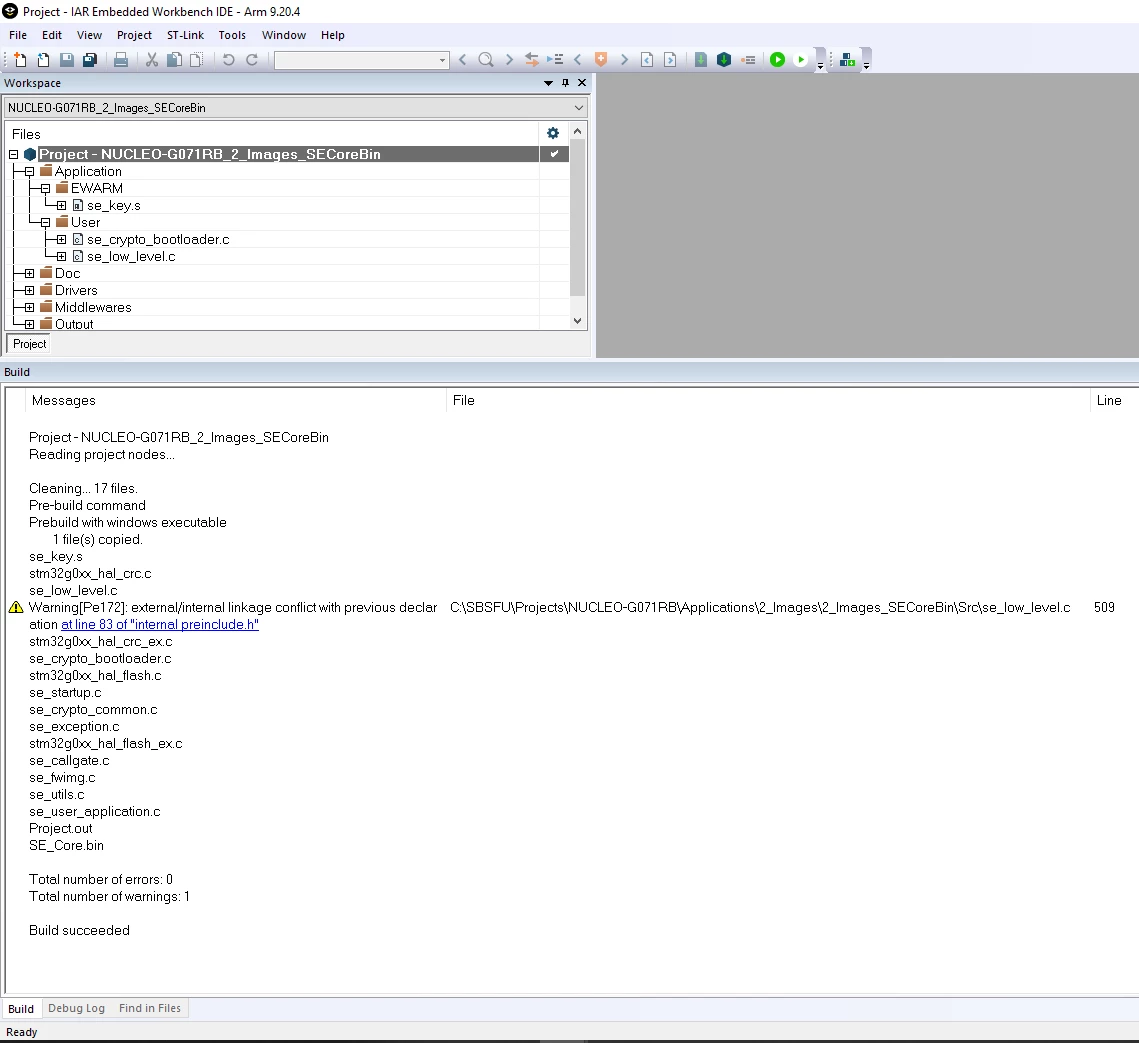Select the Project tab under Workspace
Screen dimensions: 1139x1043
pos(29,344)
